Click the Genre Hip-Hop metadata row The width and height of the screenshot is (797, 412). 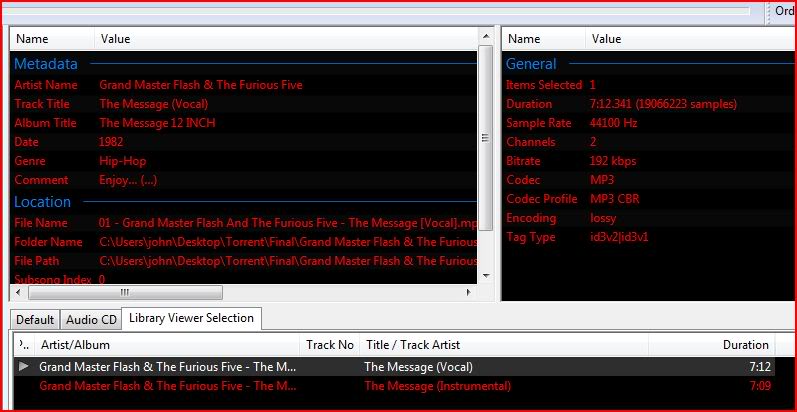(x=122, y=161)
